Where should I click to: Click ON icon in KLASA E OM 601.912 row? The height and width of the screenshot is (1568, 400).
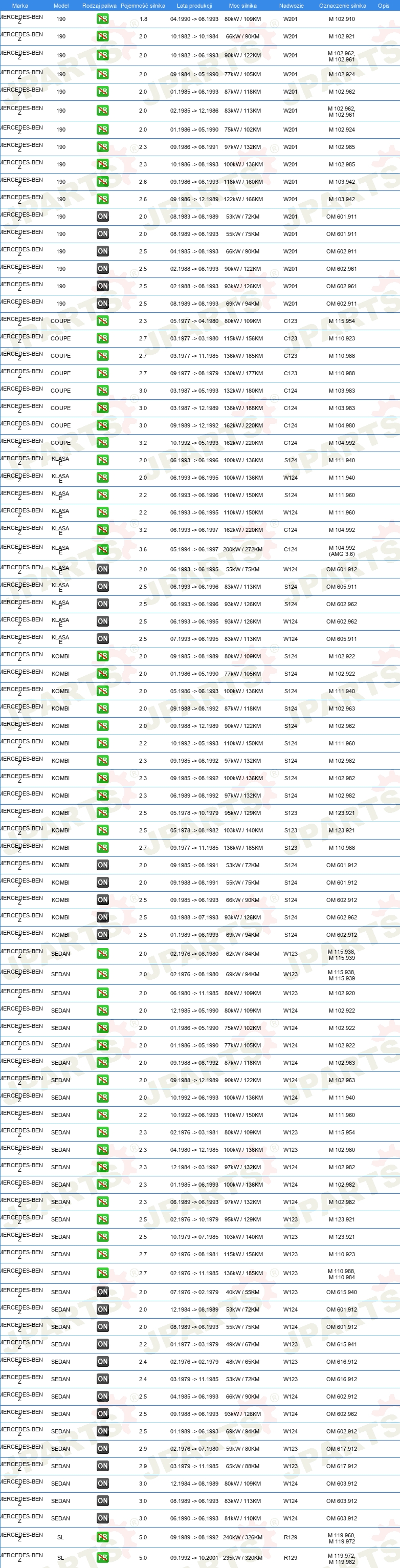coord(103,569)
